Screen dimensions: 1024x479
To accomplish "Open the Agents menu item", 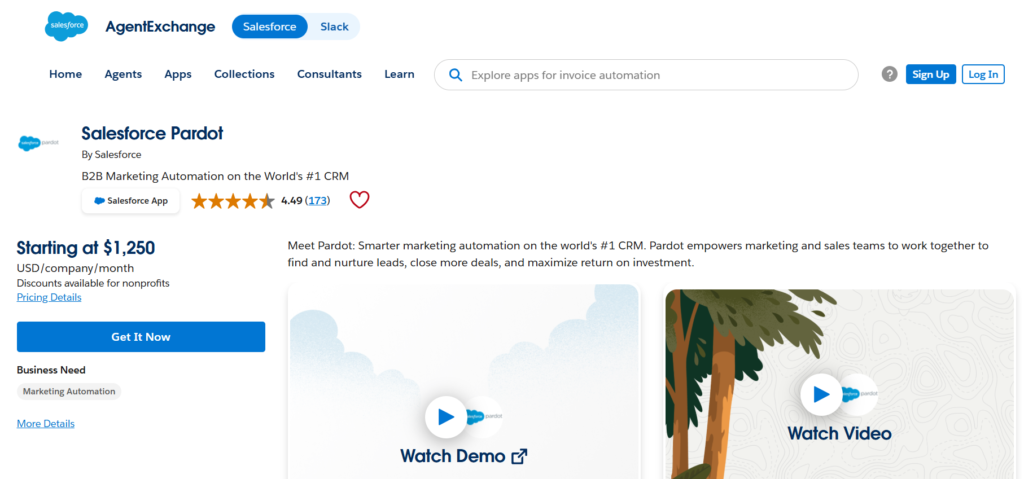I will coord(123,74).
